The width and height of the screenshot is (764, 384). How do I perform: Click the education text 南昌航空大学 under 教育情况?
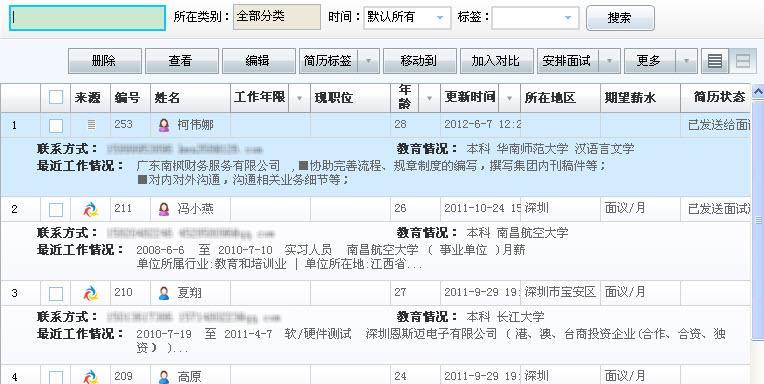click(533, 233)
